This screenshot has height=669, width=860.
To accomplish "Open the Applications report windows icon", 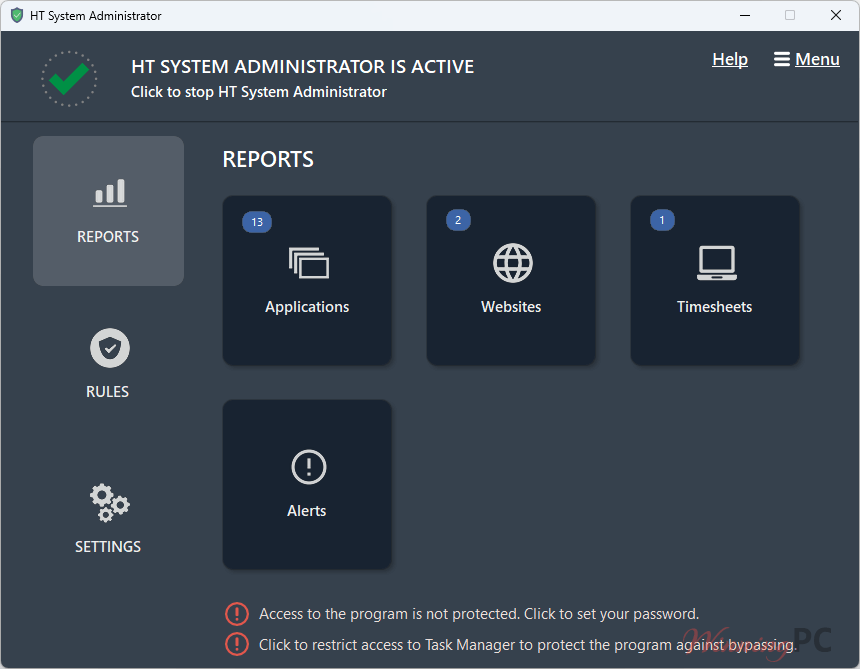I will [309, 263].
